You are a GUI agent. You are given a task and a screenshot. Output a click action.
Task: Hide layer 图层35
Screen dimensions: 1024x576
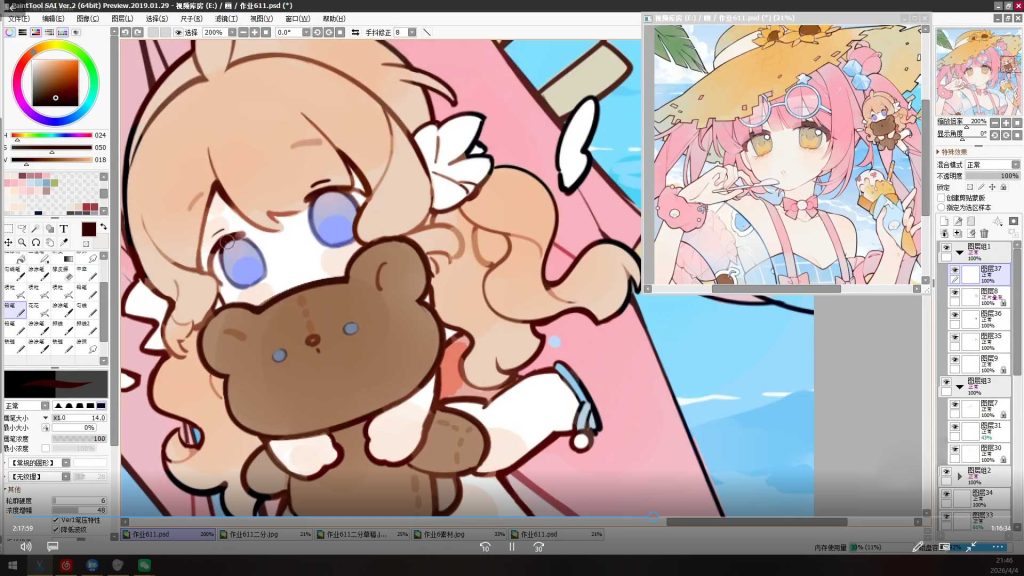tap(955, 338)
